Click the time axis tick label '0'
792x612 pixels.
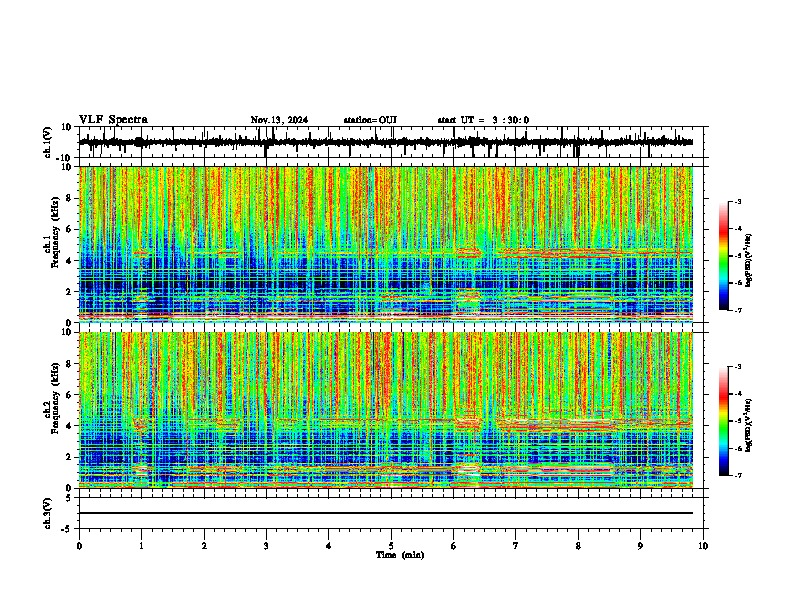(79, 546)
